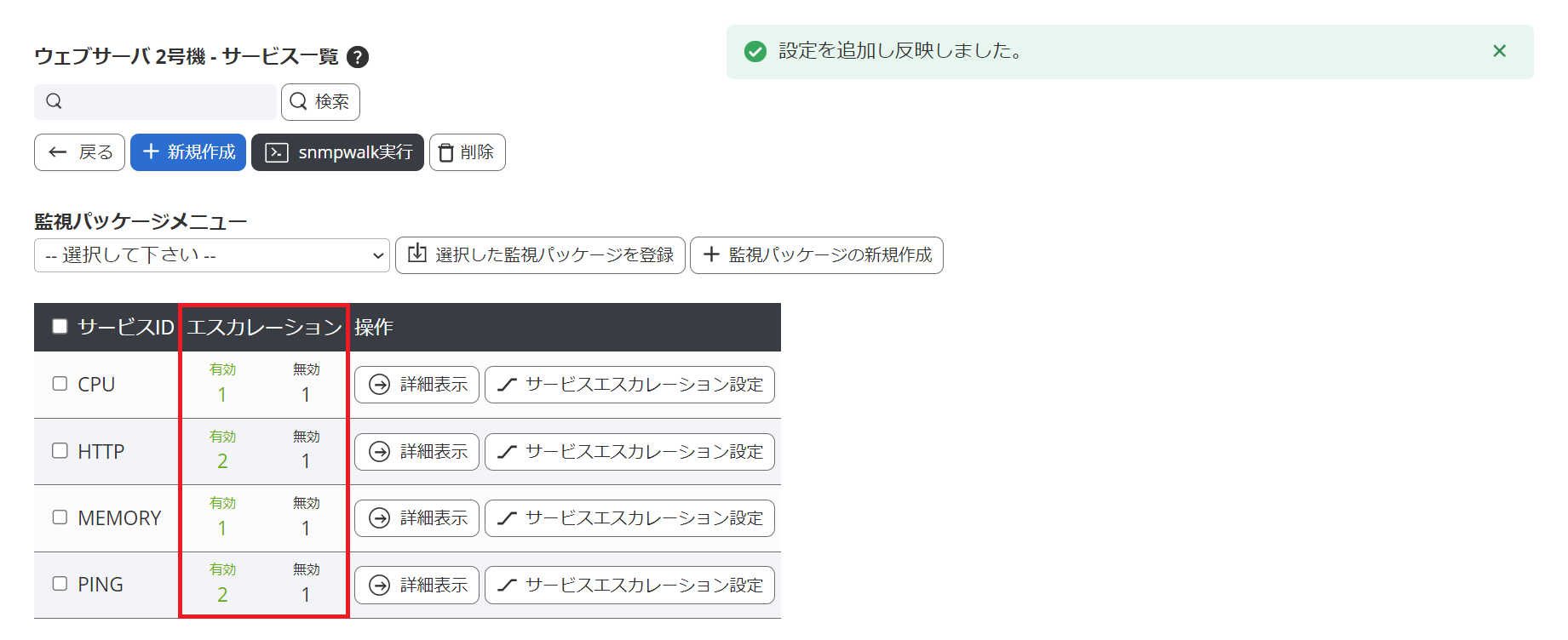1568x640 pixels.
Task: Show details for the CPU service
Action: tap(416, 385)
